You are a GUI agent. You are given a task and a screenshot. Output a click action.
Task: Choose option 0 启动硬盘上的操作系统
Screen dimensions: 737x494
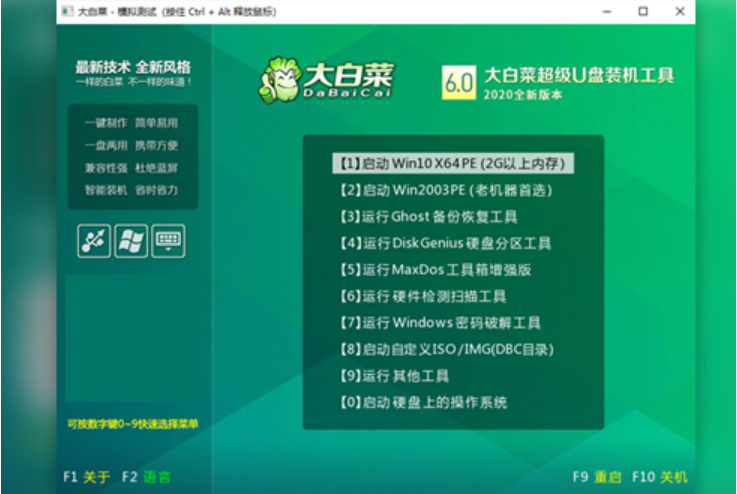(x=423, y=402)
